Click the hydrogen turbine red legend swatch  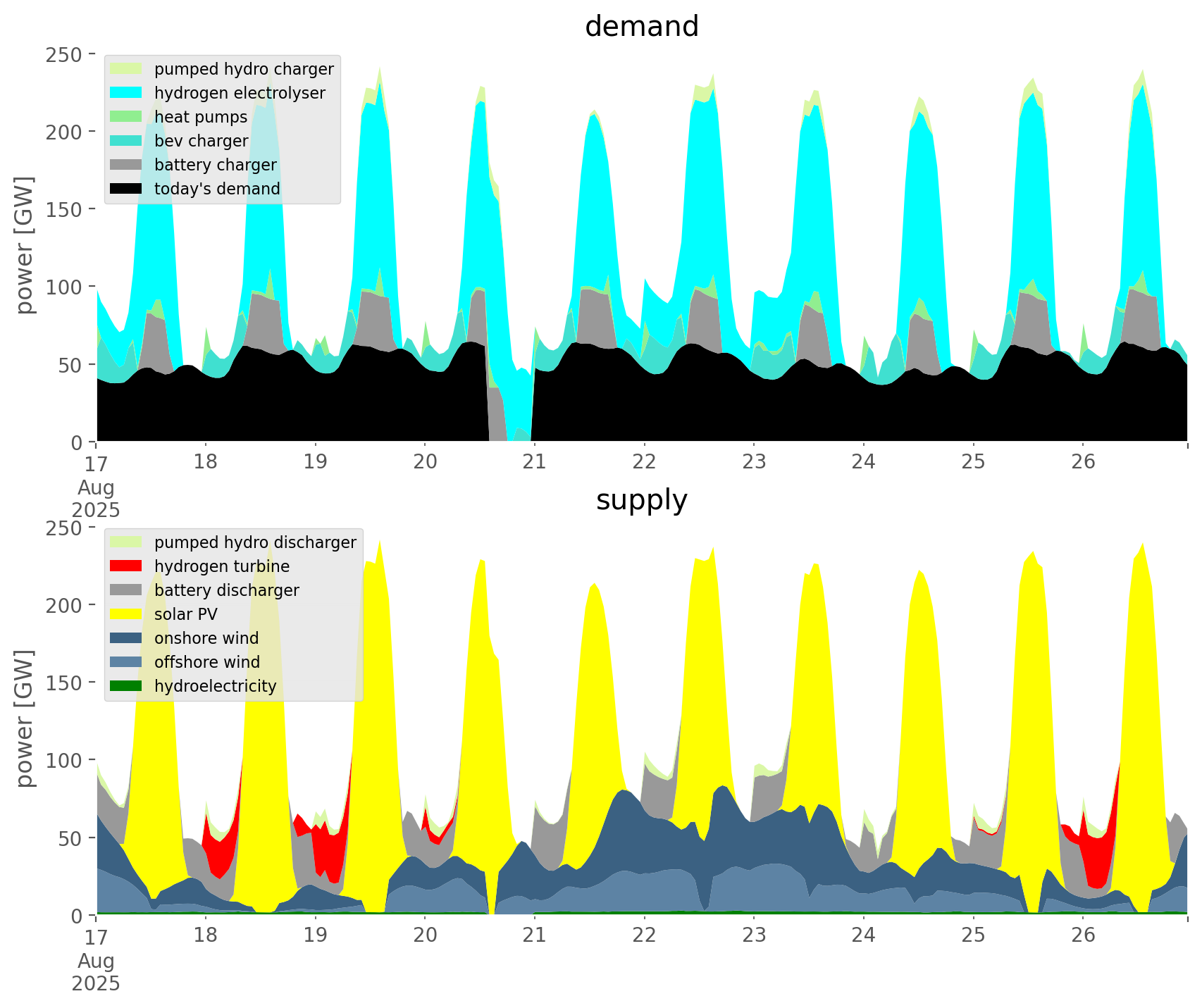127,566
